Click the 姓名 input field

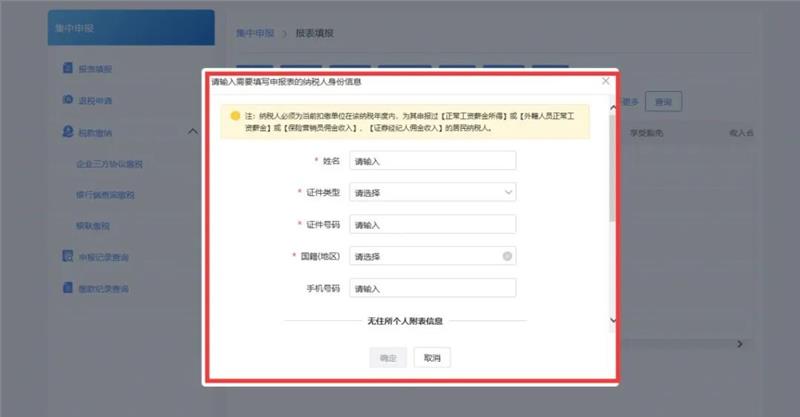tap(432, 161)
